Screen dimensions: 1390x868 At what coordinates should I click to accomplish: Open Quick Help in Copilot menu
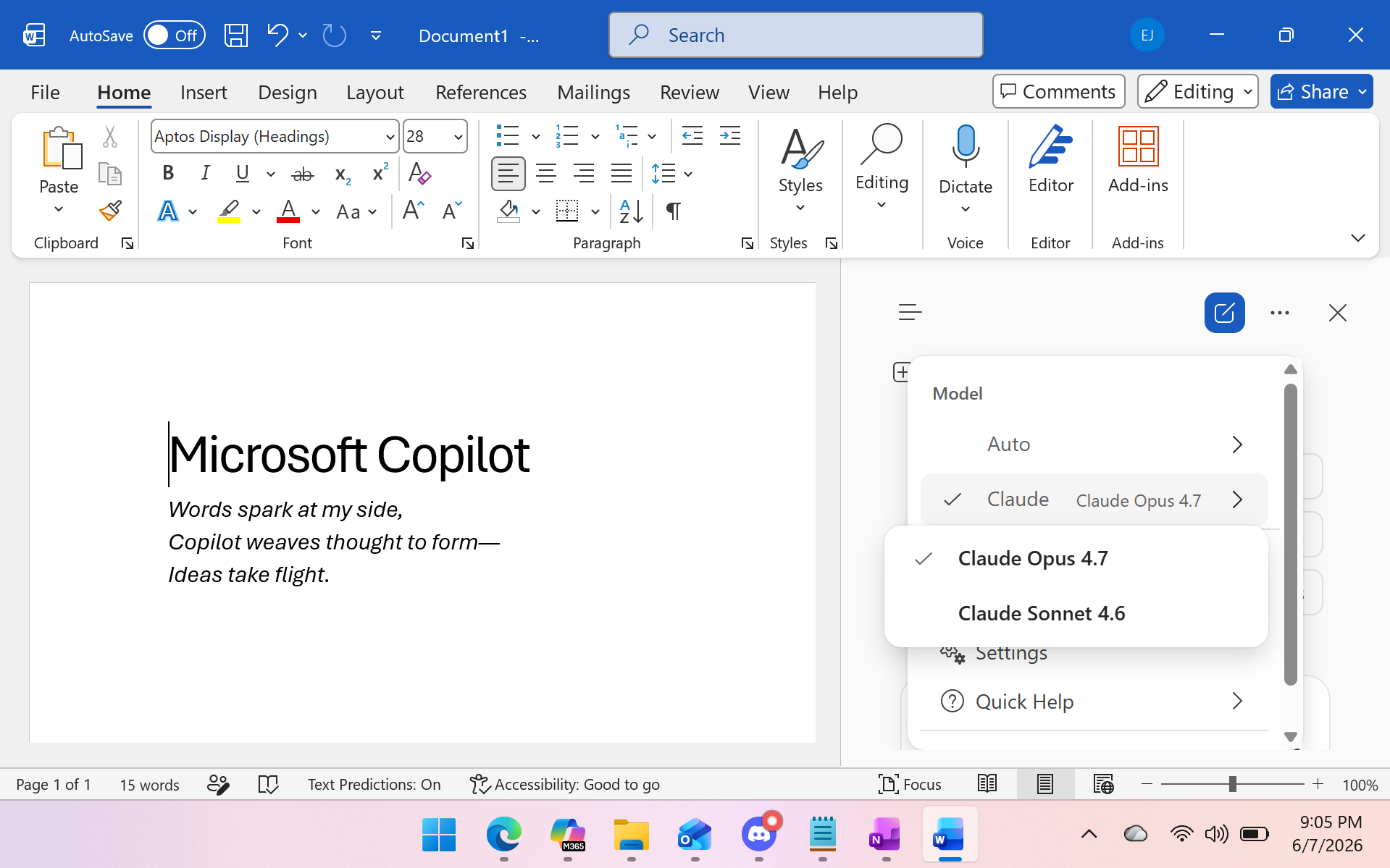pyautogui.click(x=1094, y=701)
